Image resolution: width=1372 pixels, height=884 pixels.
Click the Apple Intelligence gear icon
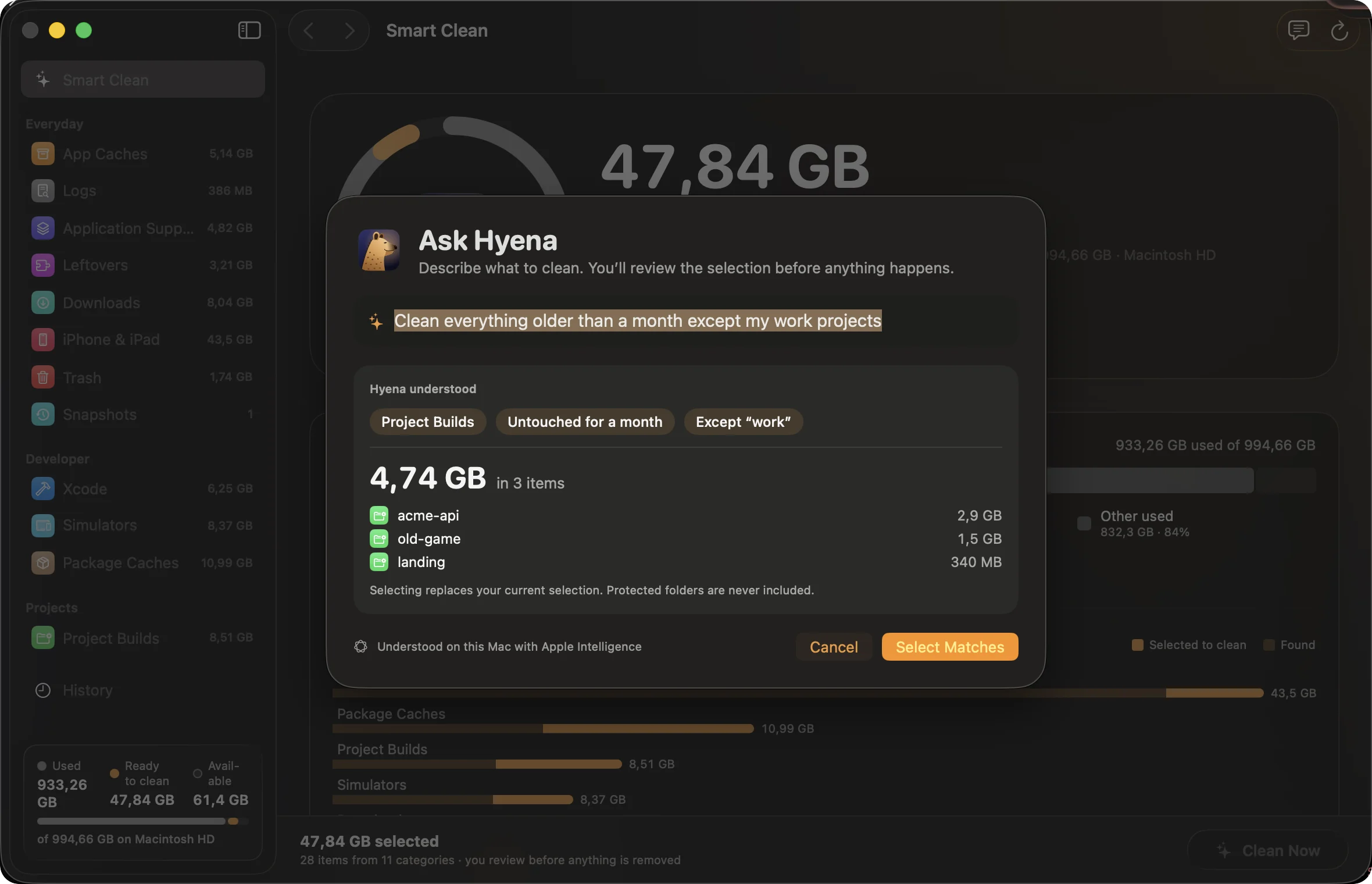coord(360,647)
